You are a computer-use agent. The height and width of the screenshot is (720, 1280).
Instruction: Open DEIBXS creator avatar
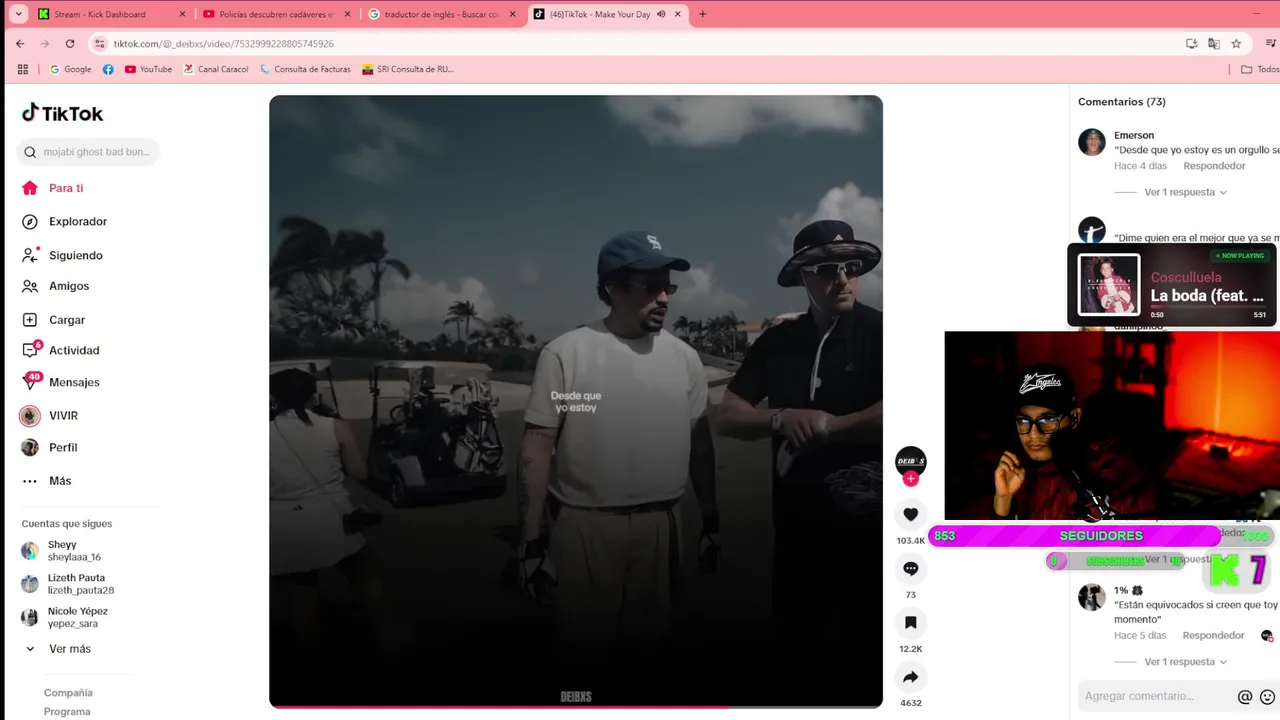910,461
